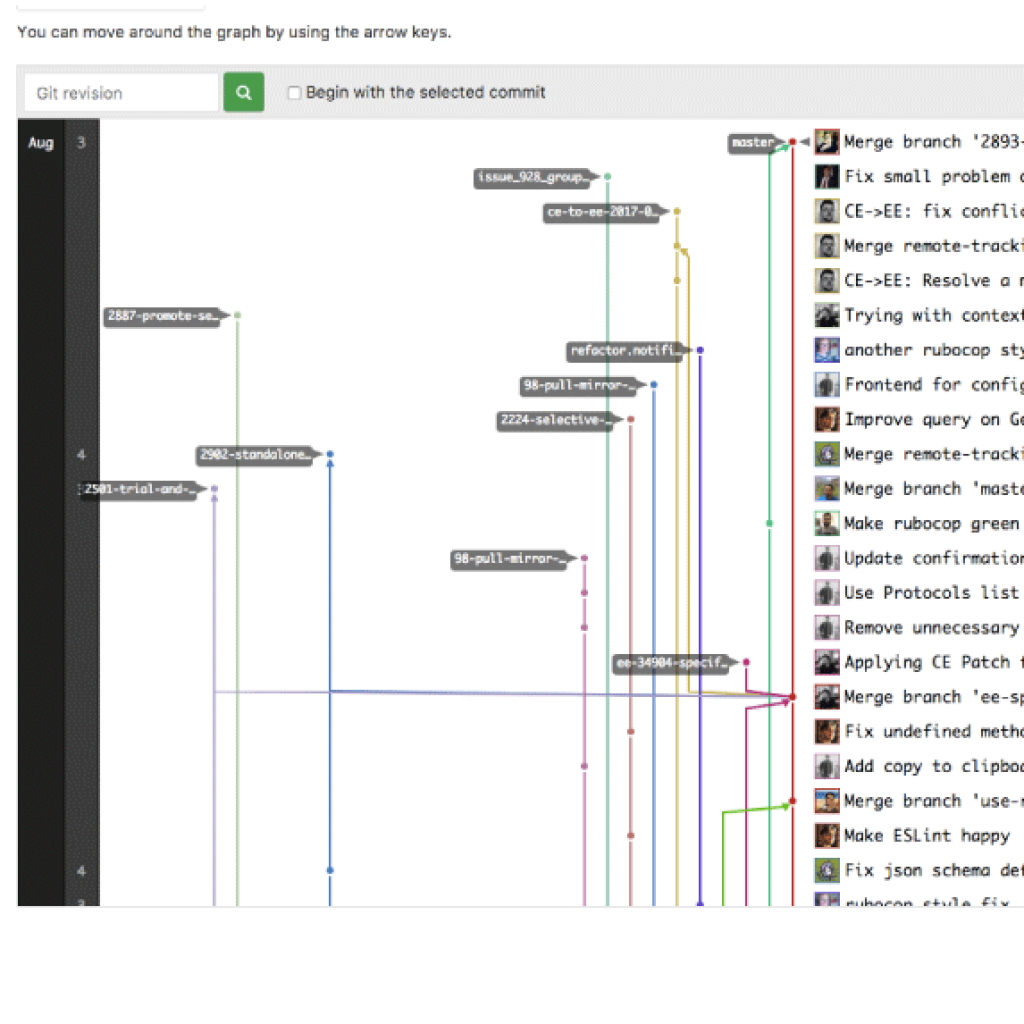Click avatar beside 'Merge branch 2893' commit
The width and height of the screenshot is (1024, 1024).
(826, 142)
